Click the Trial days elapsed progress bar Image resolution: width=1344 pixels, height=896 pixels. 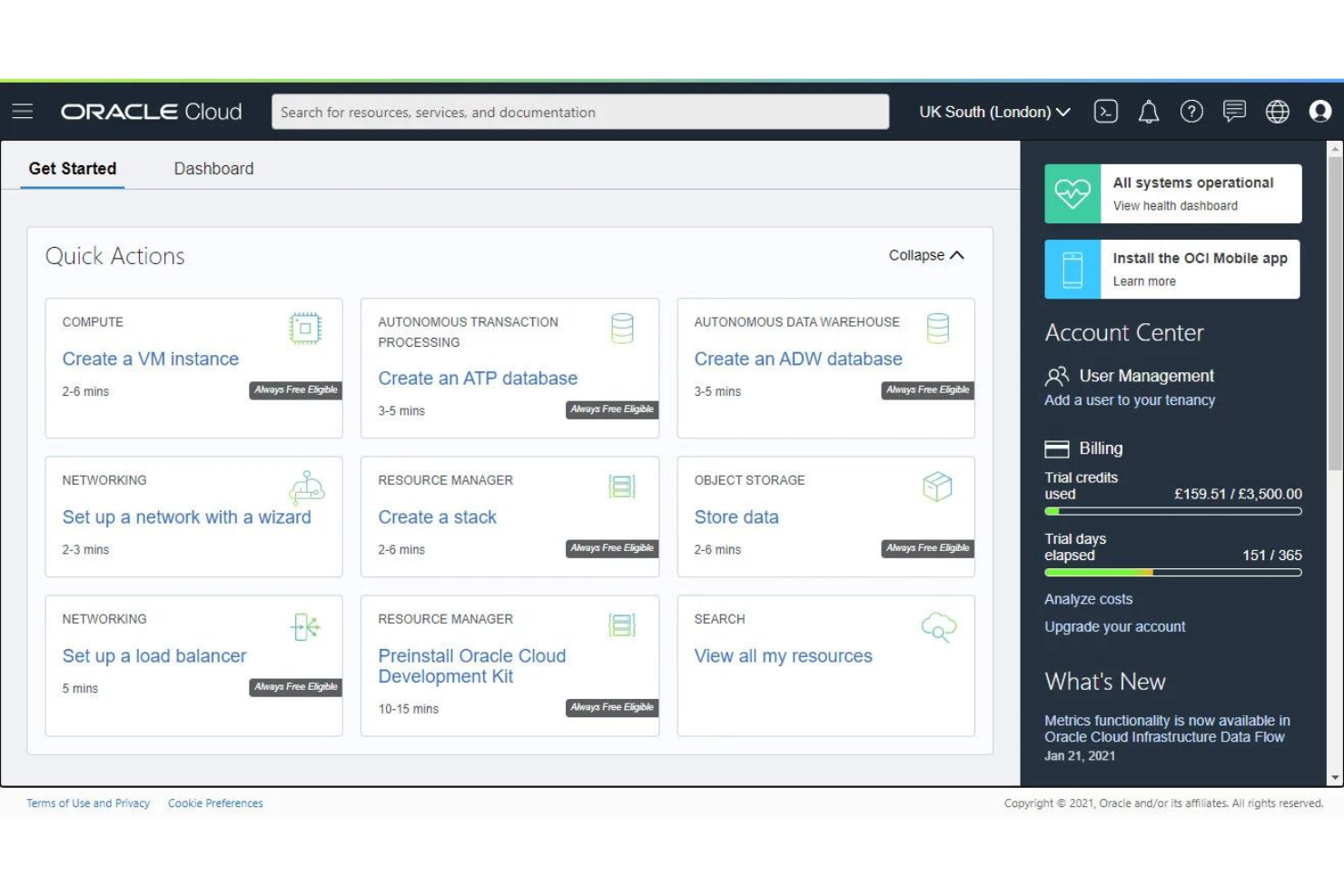point(1171,572)
